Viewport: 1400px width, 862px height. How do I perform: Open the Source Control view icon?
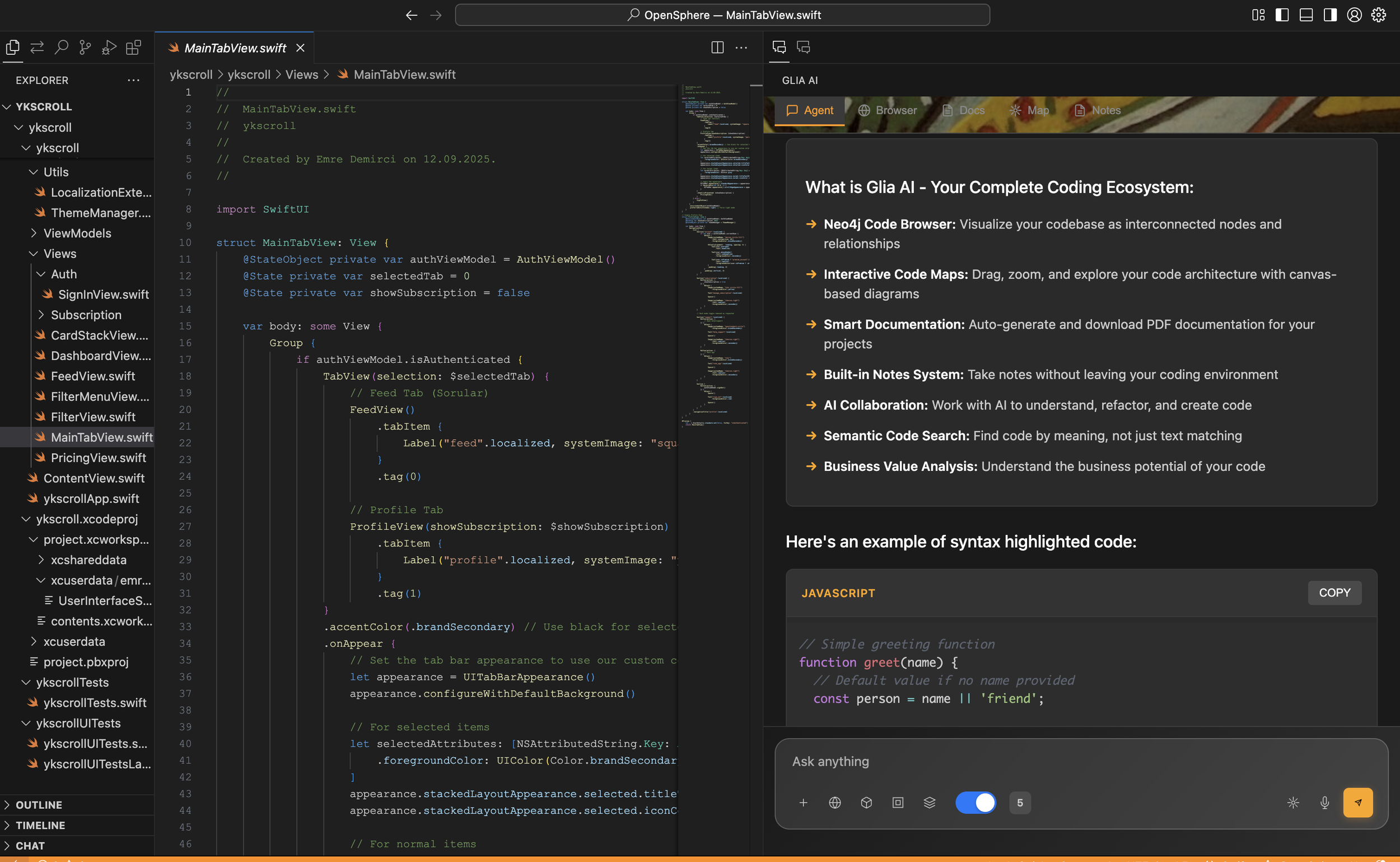pos(85,47)
